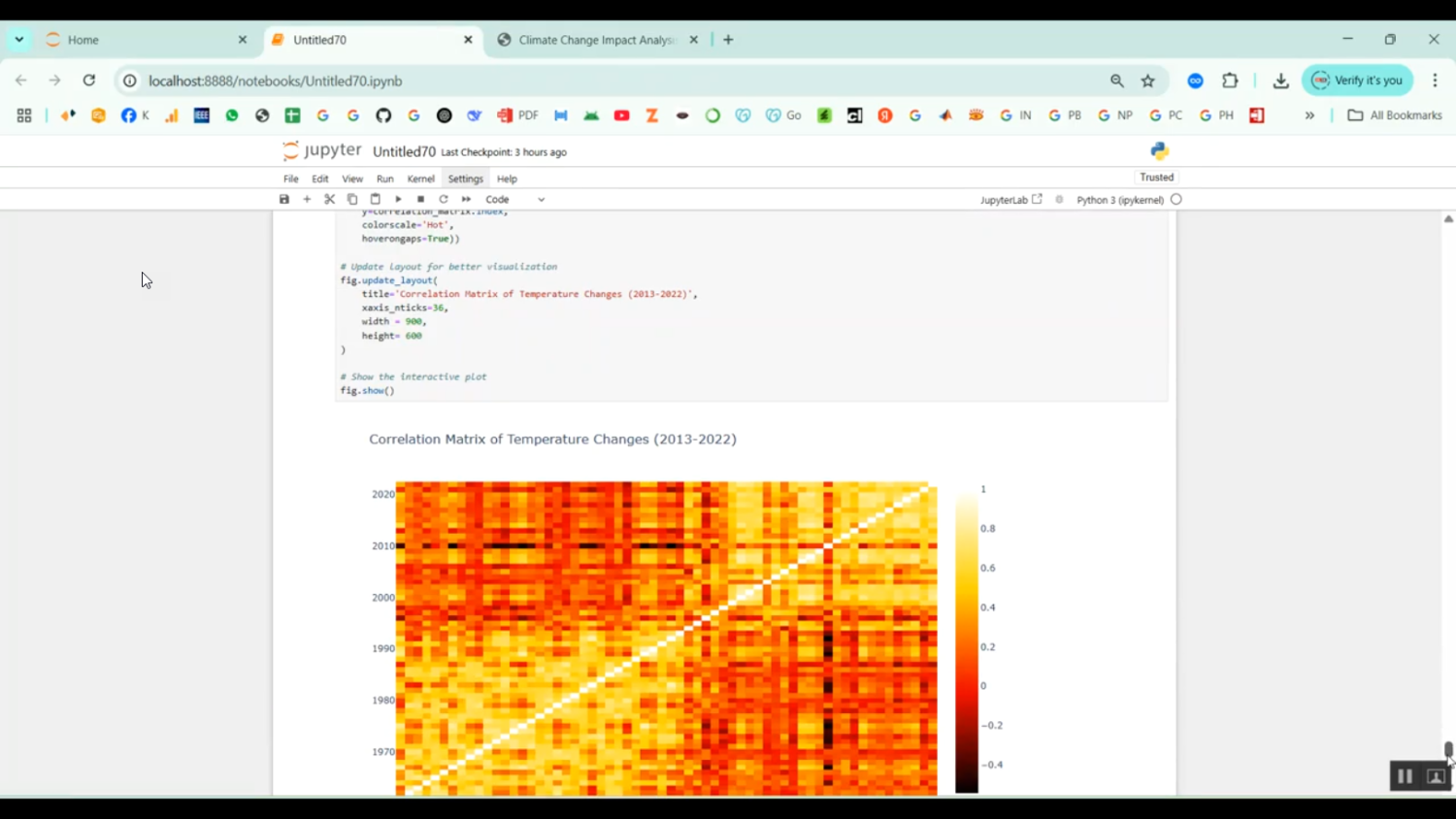Copy the selected cell
Viewport: 1456px width, 819px height.
click(x=351, y=199)
